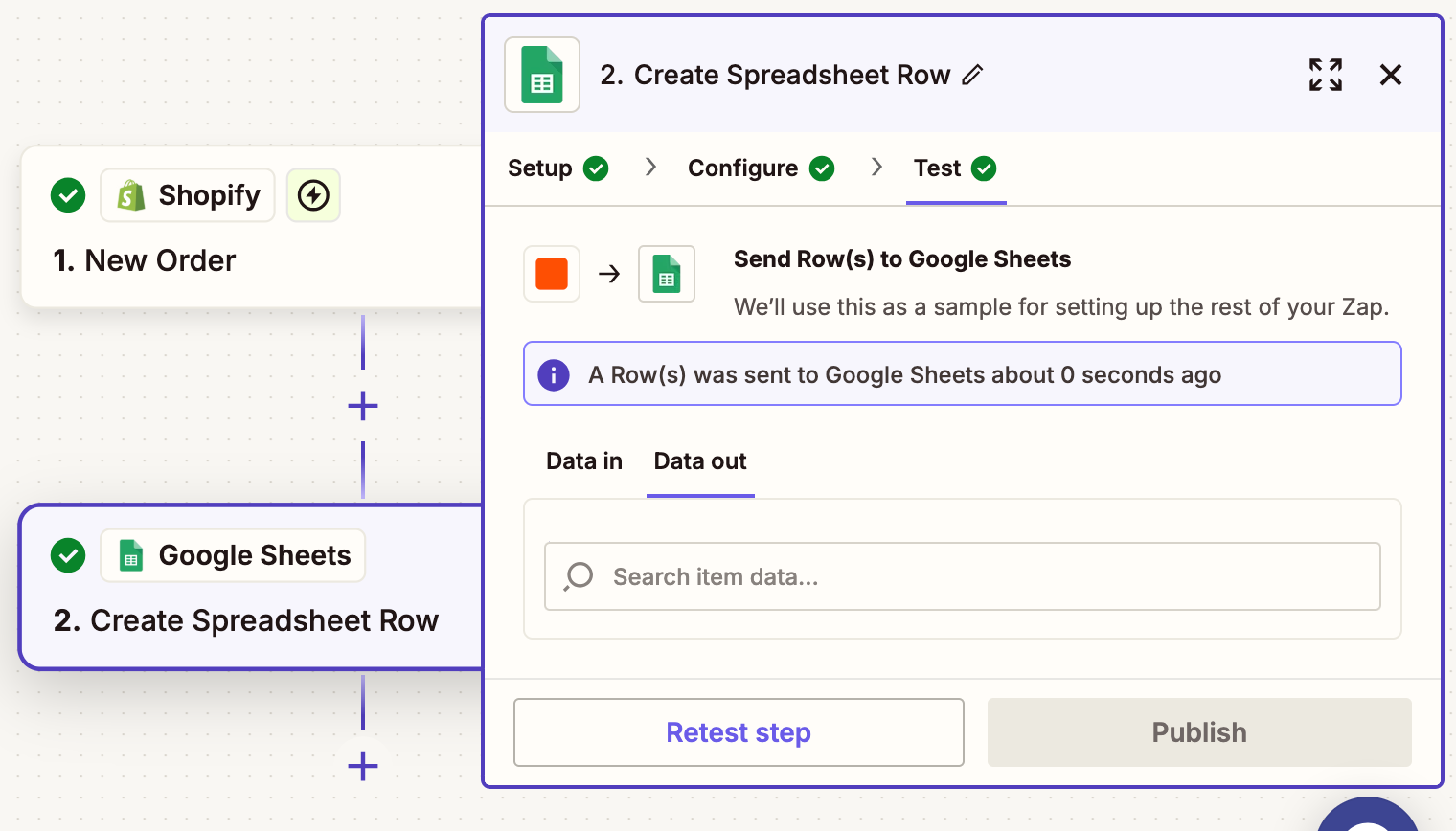Click the orange source app icon
Screen dimensions: 1456x831
pyautogui.click(x=552, y=274)
